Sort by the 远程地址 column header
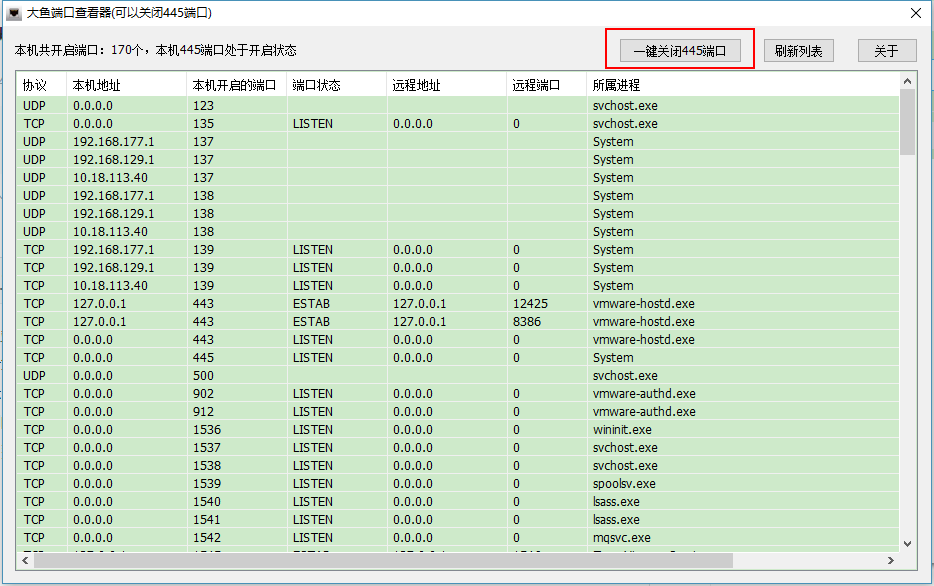934x586 pixels. [416, 85]
